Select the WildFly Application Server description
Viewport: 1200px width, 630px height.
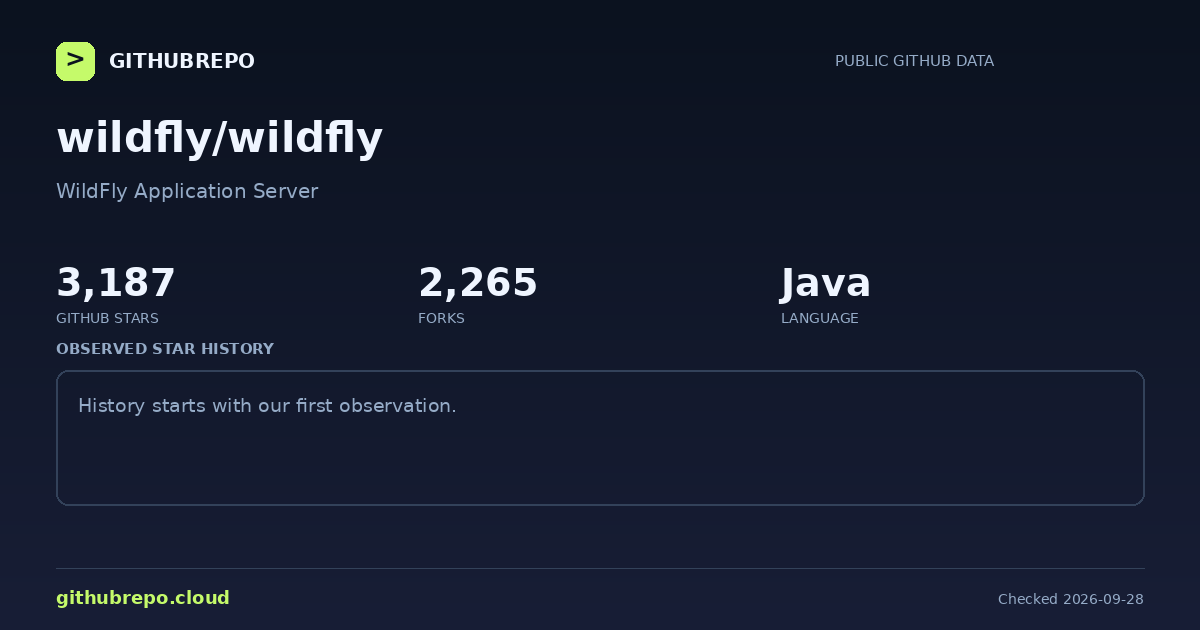click(187, 191)
